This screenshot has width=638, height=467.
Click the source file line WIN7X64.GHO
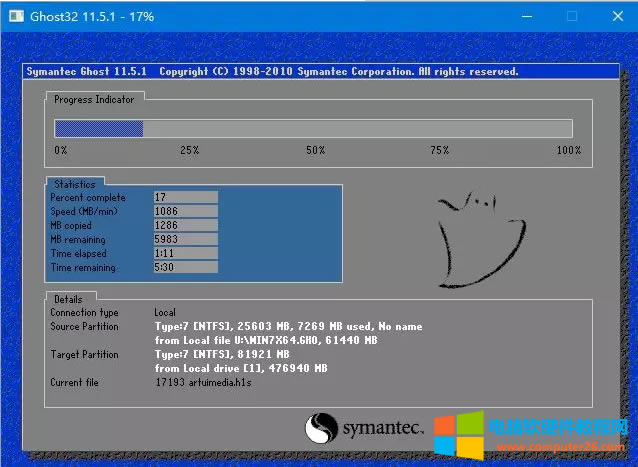click(266, 340)
